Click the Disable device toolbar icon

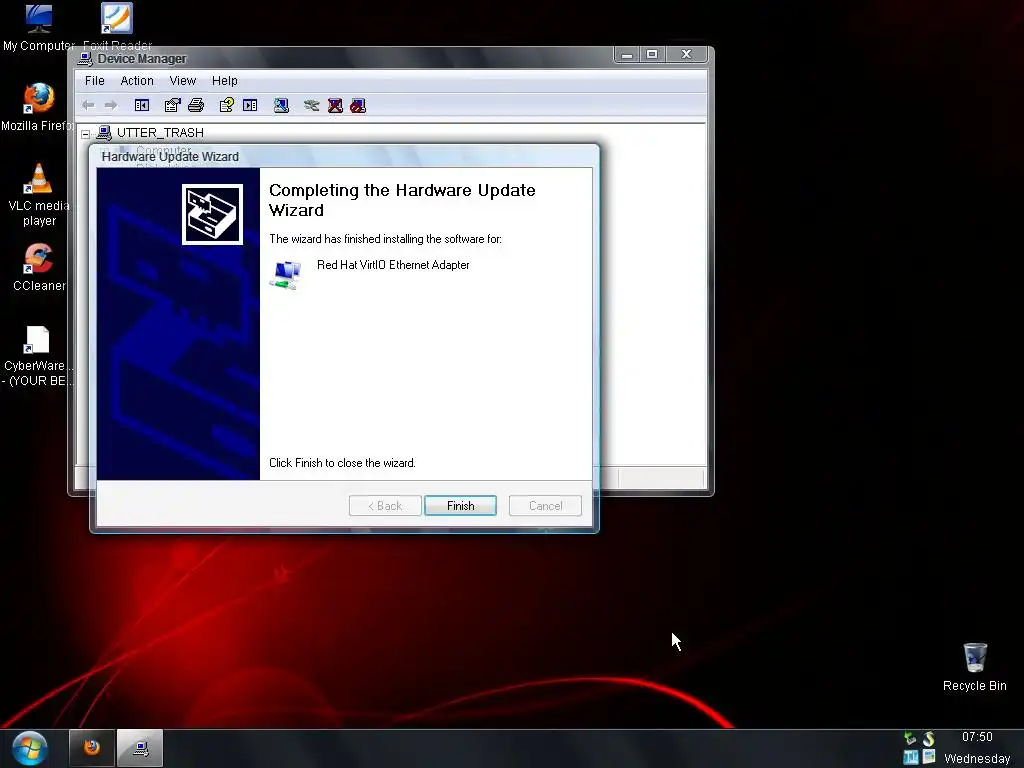click(x=358, y=105)
